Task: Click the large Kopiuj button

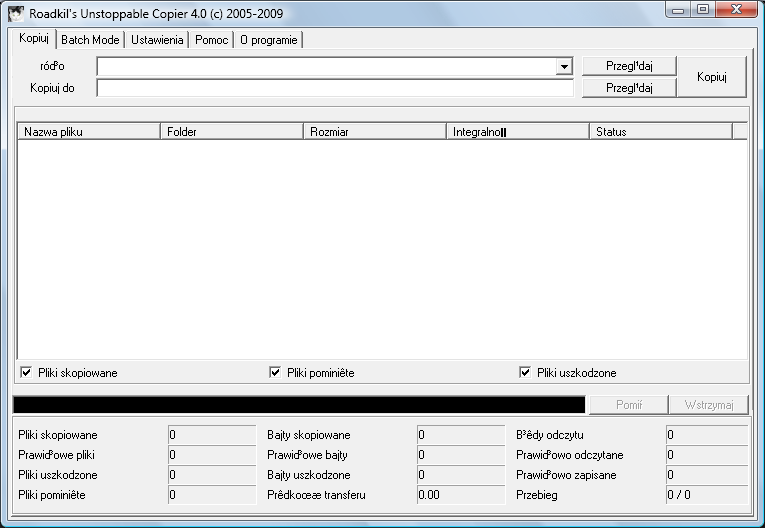Action: [x=712, y=77]
